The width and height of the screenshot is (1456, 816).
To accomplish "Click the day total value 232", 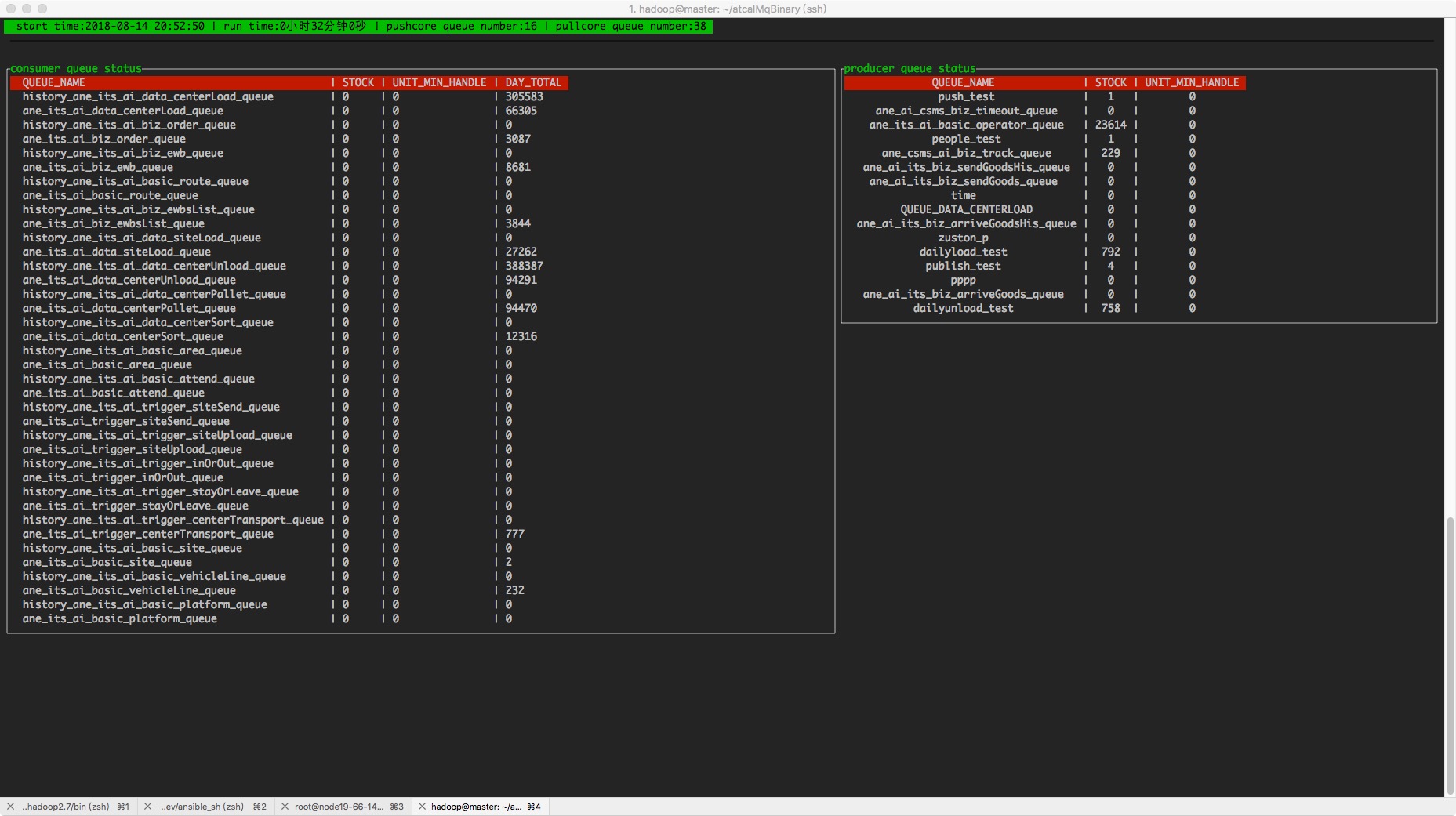I will (514, 590).
